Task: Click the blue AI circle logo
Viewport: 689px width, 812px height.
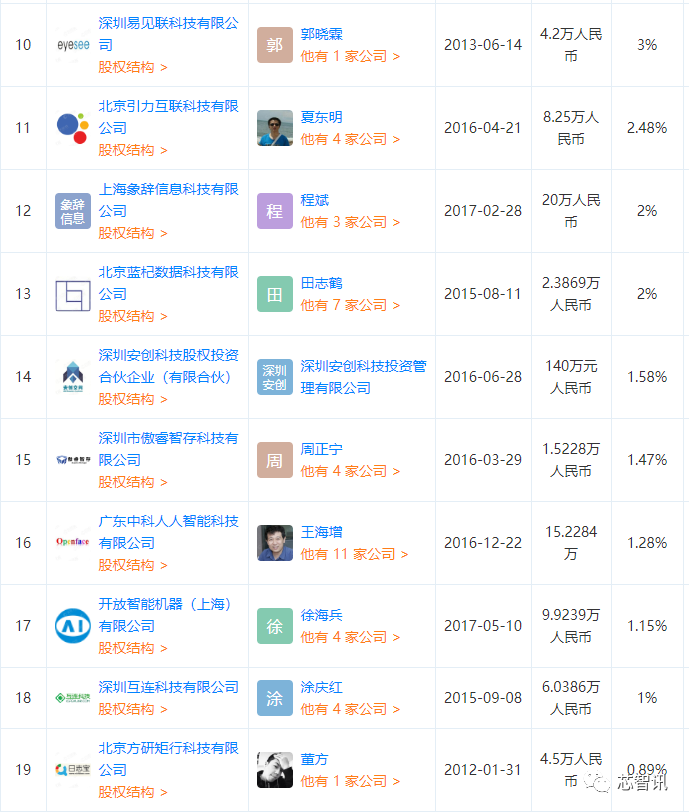Action: click(73, 626)
